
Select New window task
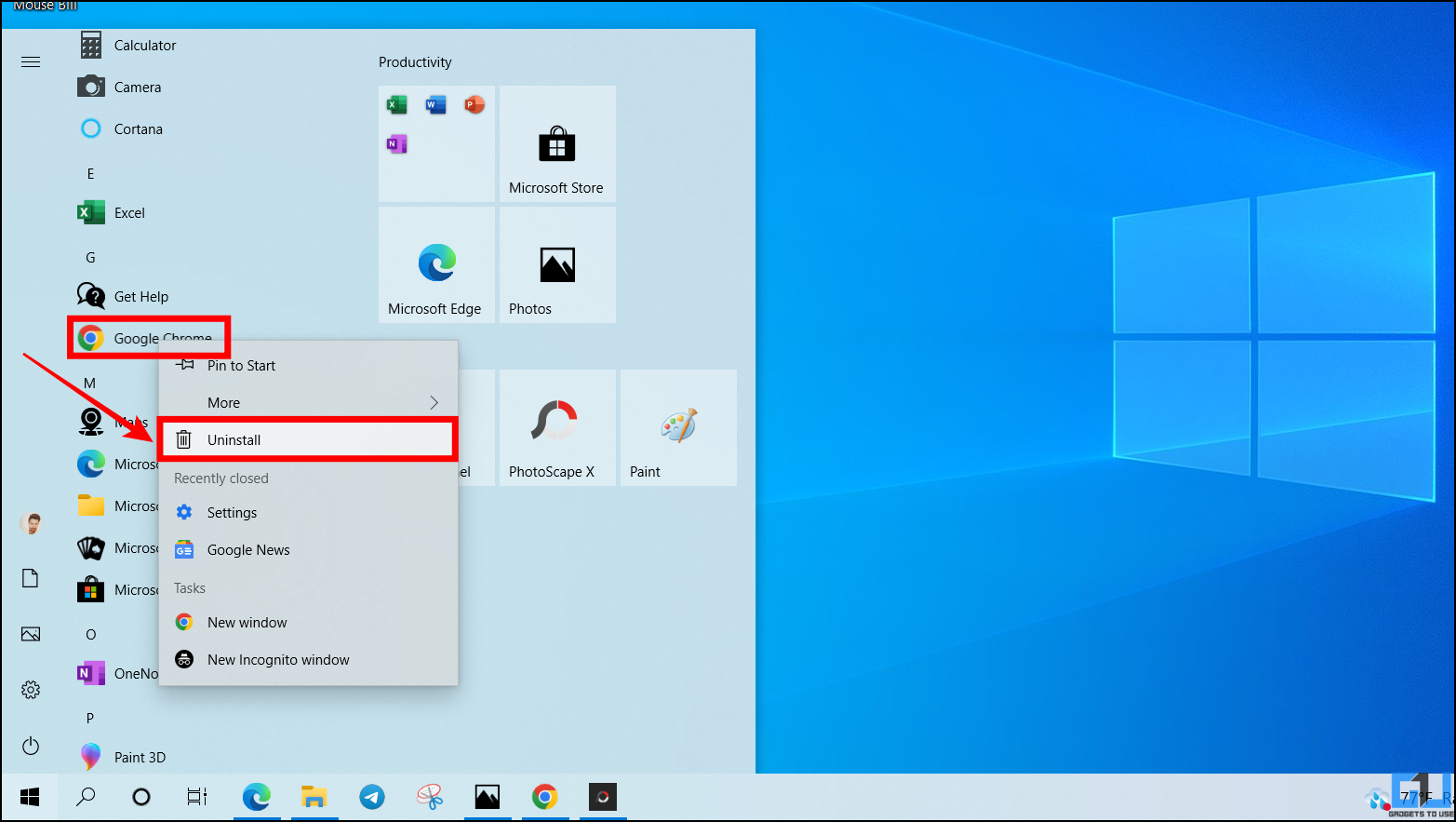[x=308, y=622]
